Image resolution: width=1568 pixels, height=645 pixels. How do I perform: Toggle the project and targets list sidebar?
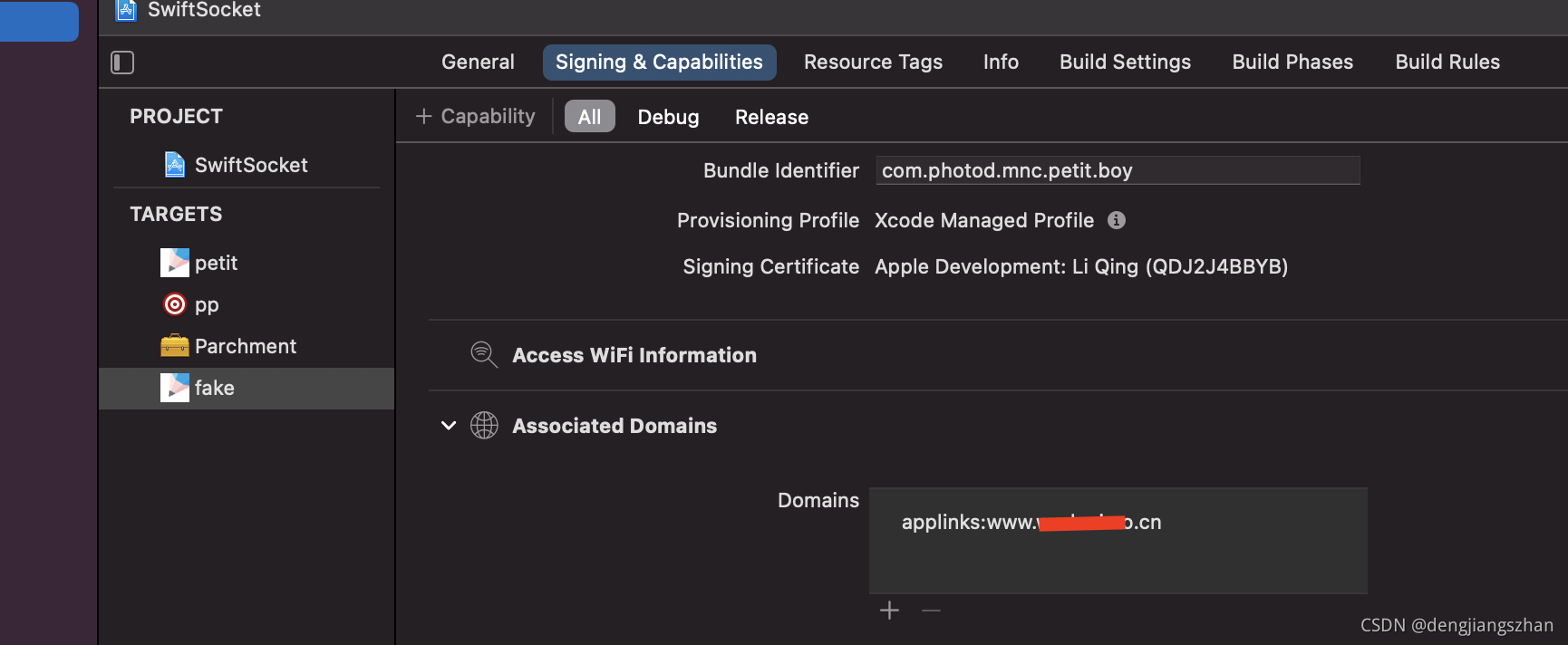(122, 63)
